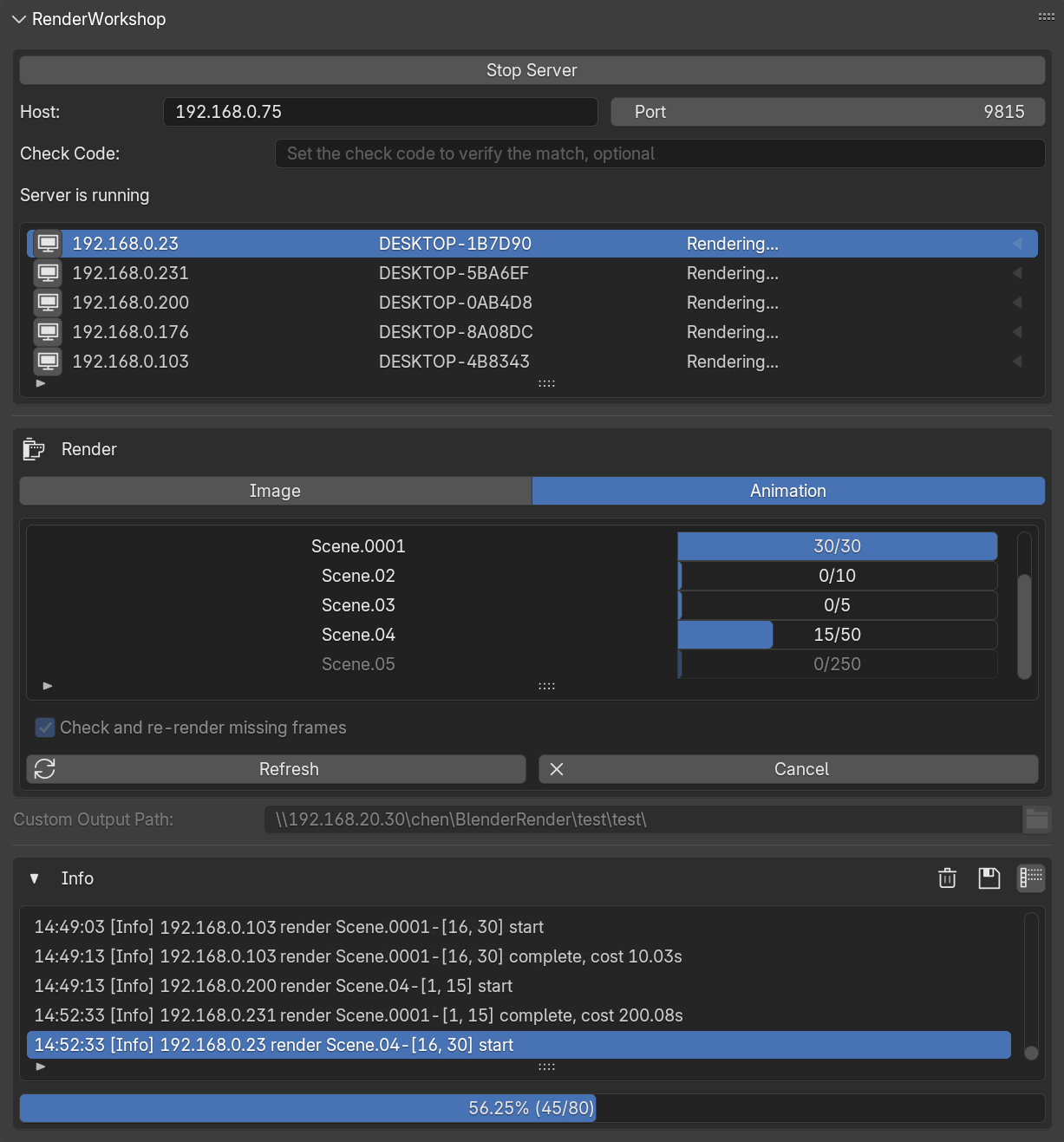1064x1142 pixels.
Task: Collapse the Info section
Action: 35,878
